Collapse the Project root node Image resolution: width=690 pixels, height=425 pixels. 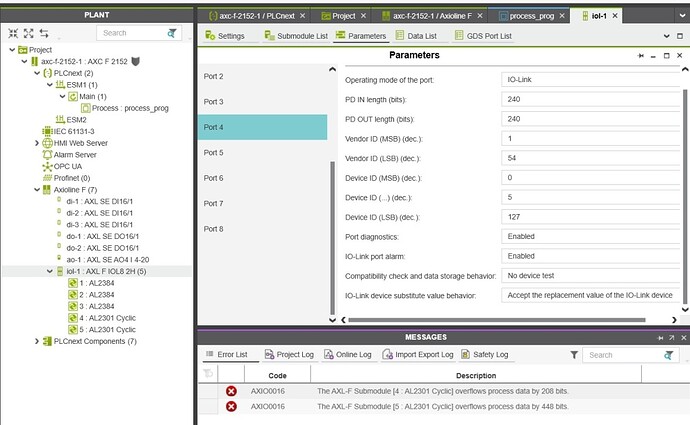point(12,50)
